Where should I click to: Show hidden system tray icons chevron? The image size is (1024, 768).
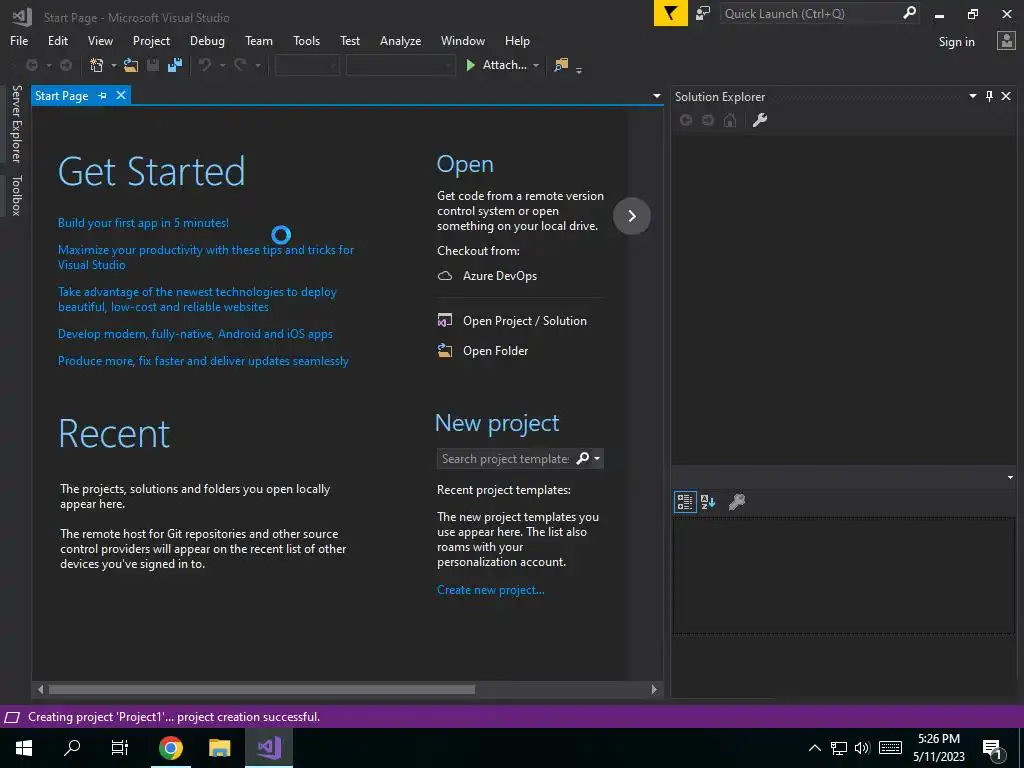(814, 748)
